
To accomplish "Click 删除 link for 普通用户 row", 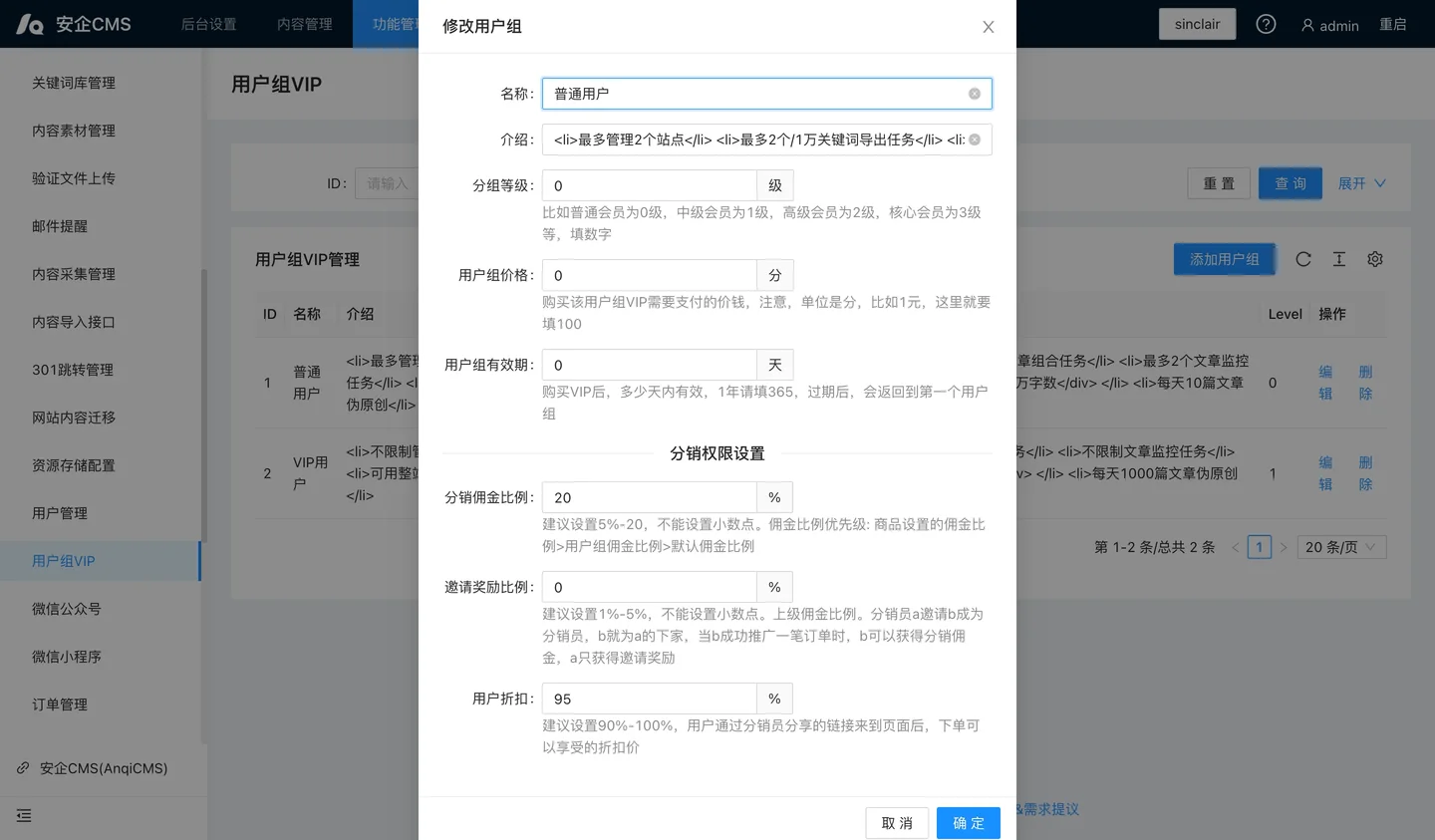I will click(1365, 383).
